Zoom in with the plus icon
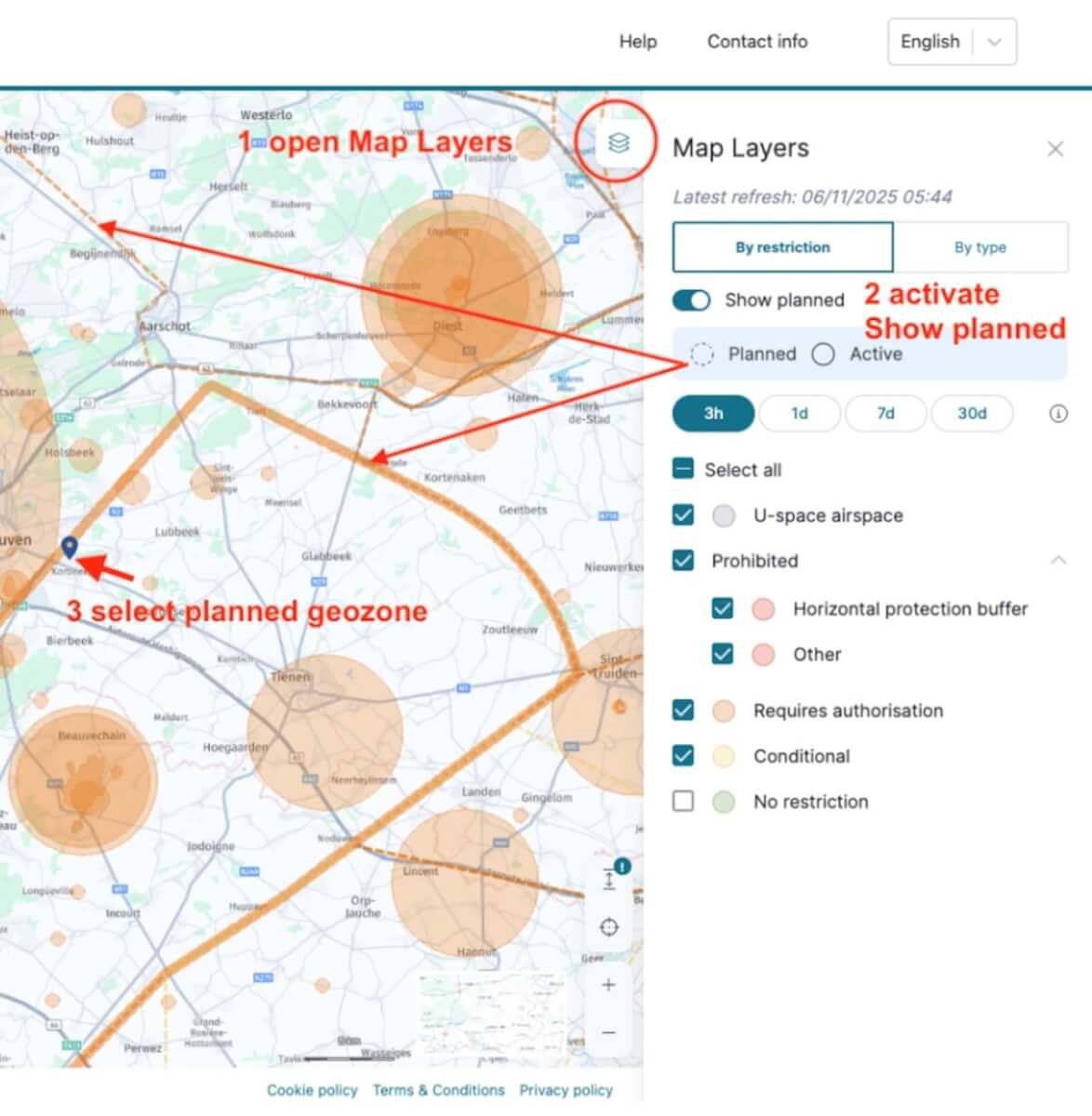This screenshot has width=1092, height=1116. [609, 985]
